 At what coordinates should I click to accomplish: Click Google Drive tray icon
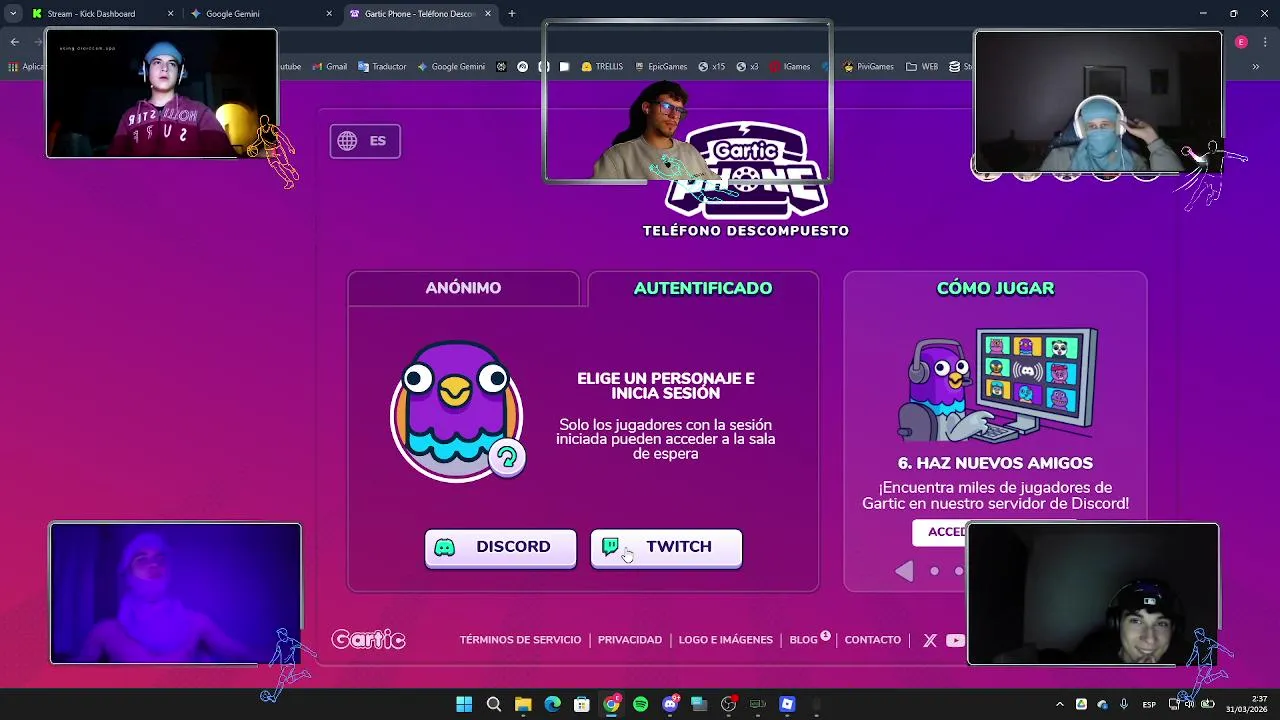tap(1081, 704)
